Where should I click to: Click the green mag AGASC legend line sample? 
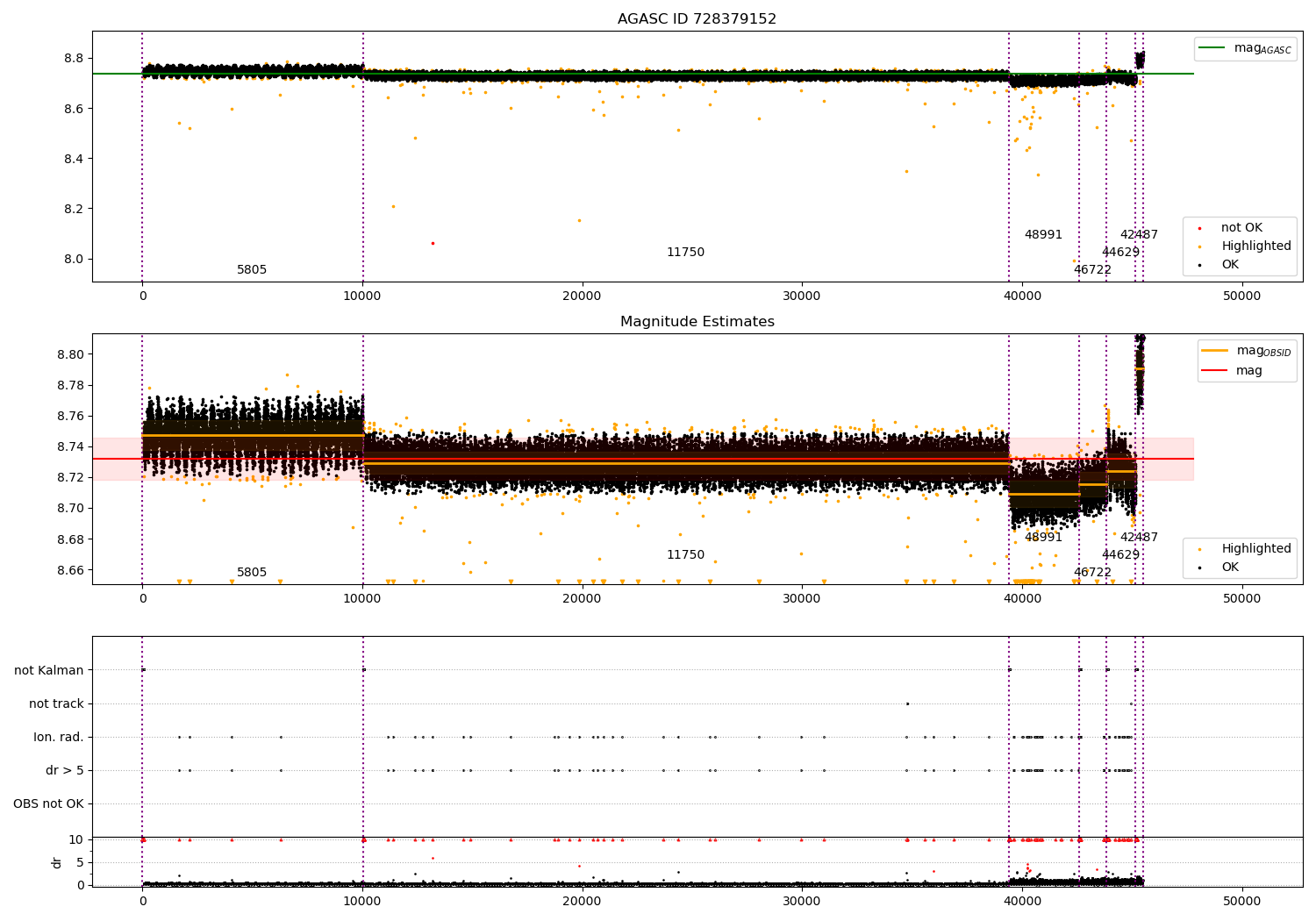tap(1212, 48)
